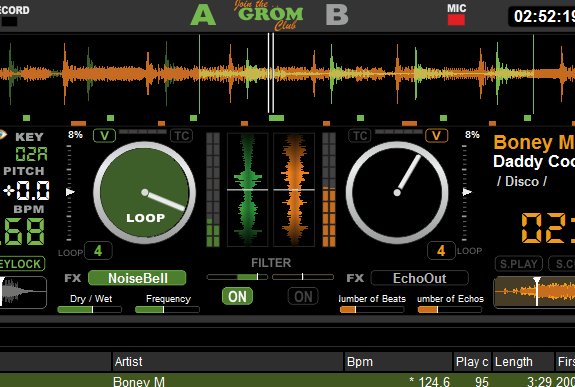Screen dimensions: 575x387
Task: Click the +0.0 pitch value
Action: pyautogui.click(x=26, y=191)
